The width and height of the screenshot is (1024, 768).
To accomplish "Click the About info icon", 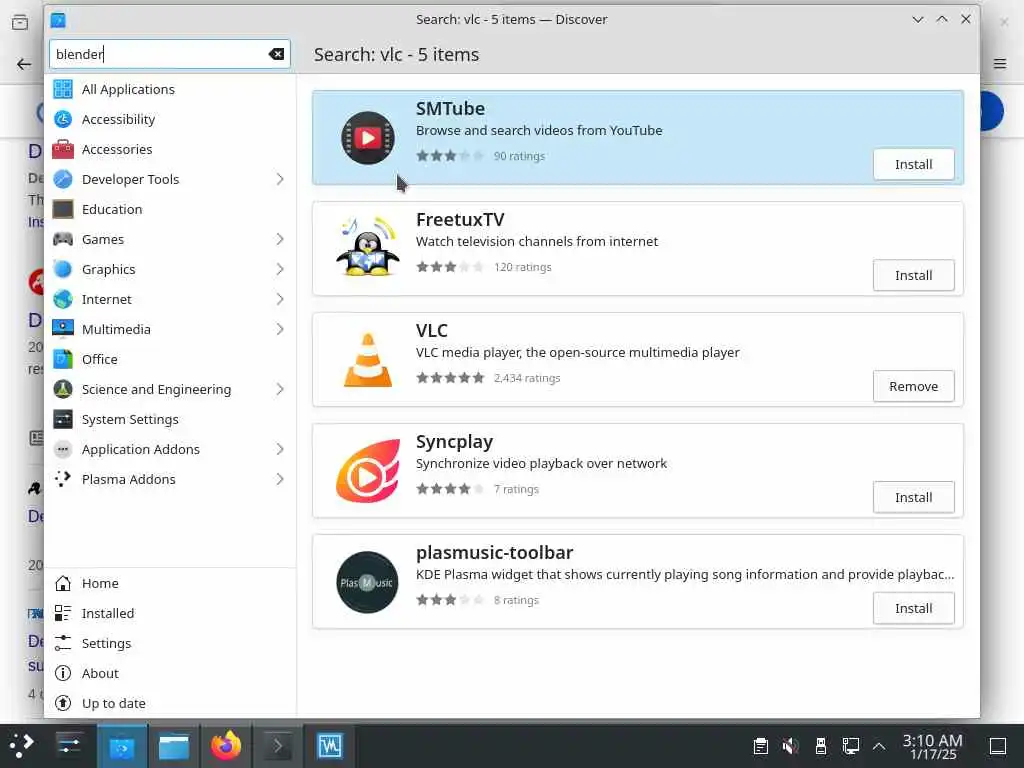I will point(63,673).
